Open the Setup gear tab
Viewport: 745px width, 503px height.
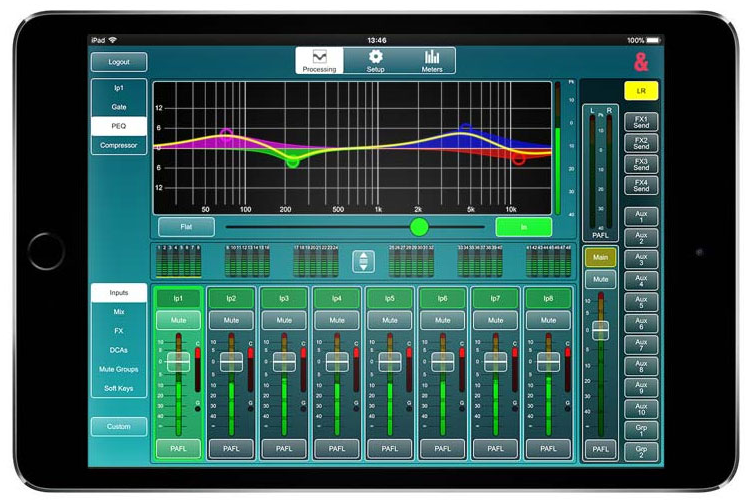pos(375,61)
